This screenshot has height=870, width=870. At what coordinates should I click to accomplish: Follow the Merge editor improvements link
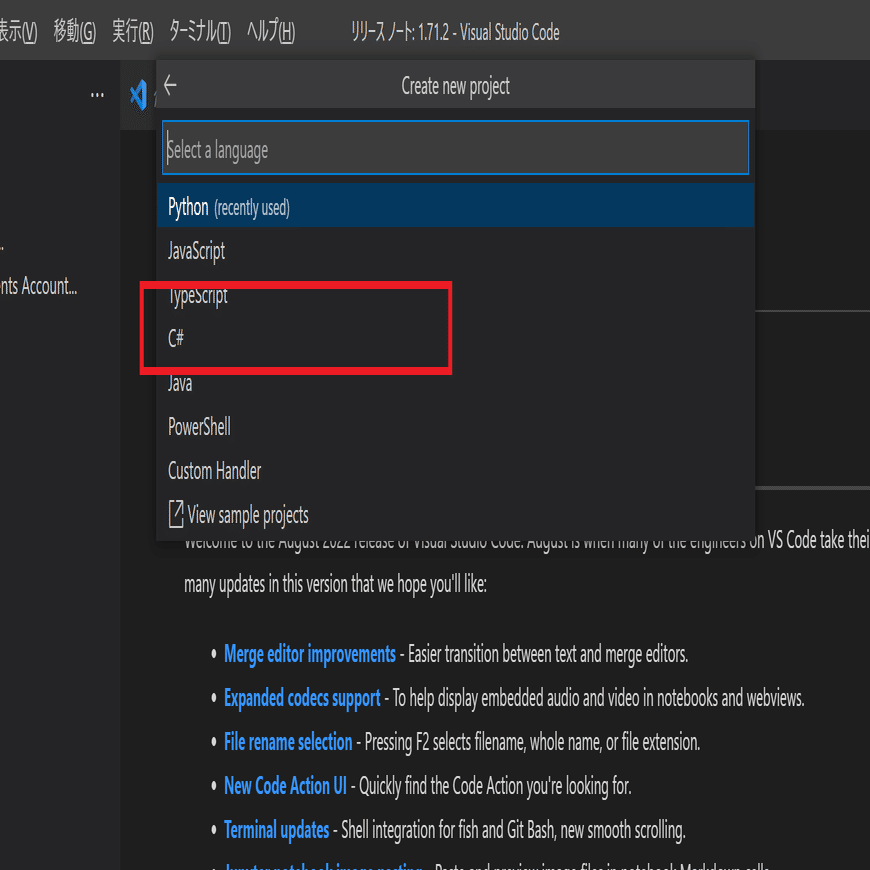click(x=309, y=653)
